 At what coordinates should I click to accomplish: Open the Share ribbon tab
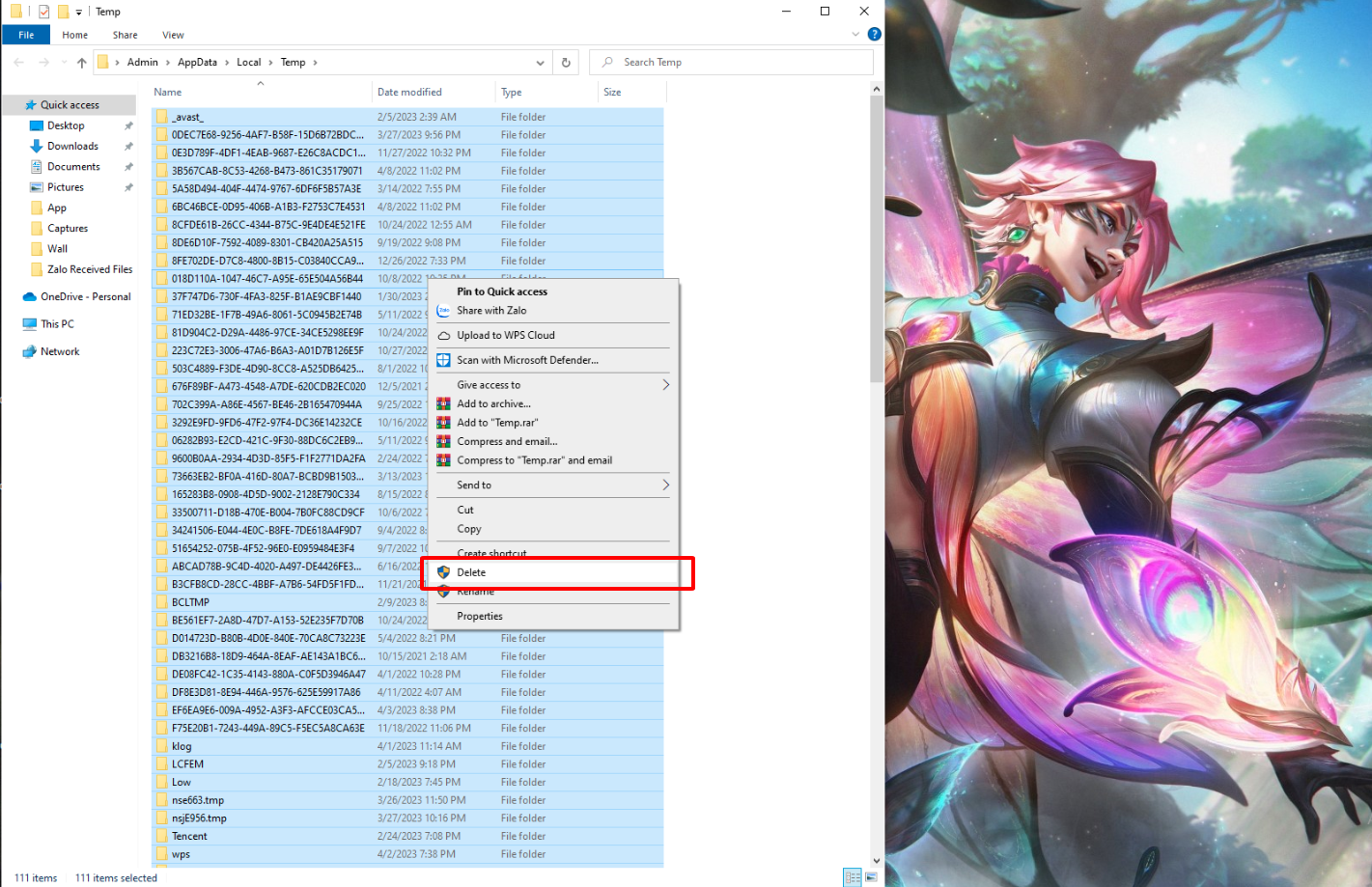pos(126,35)
